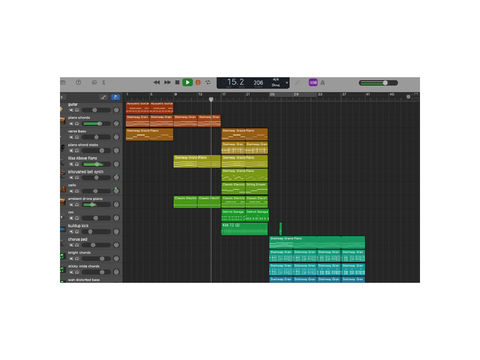Viewport: 480px width, 360px height.
Task: Click the Tuner fork icon
Action: pyautogui.click(x=297, y=82)
